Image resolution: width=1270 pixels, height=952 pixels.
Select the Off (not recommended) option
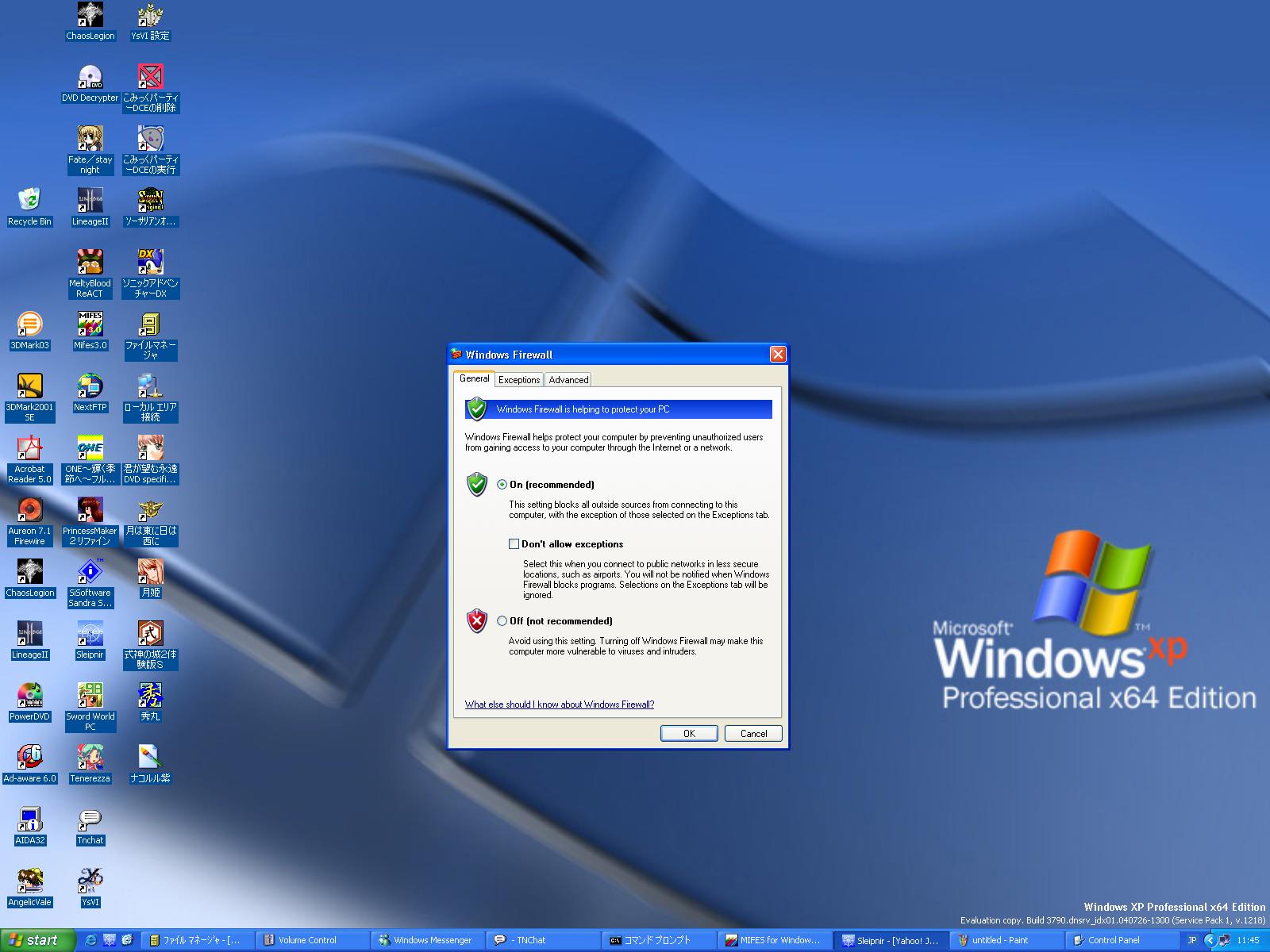click(x=502, y=621)
